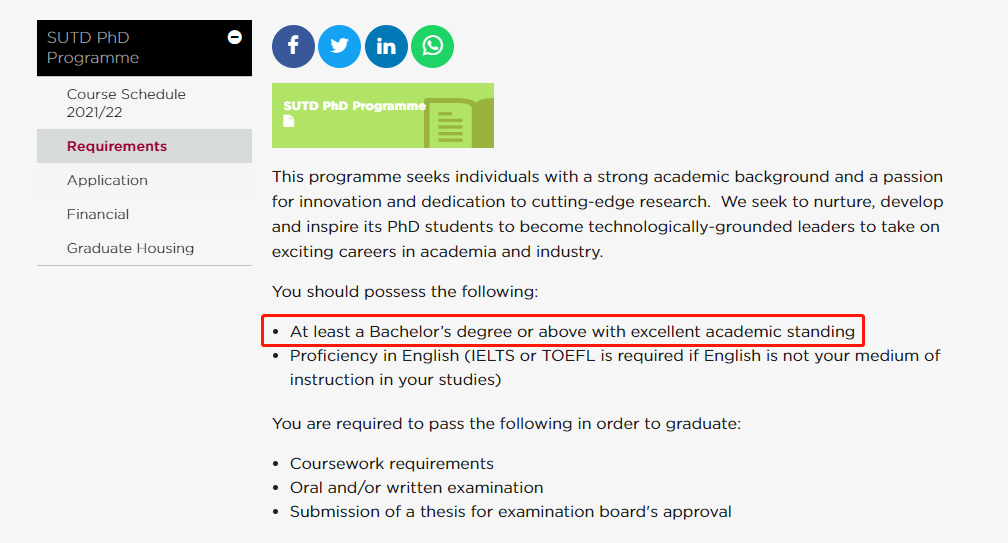Image resolution: width=1008 pixels, height=543 pixels.
Task: Click SUTD PhD Programme banner title text
Action: click(x=354, y=106)
